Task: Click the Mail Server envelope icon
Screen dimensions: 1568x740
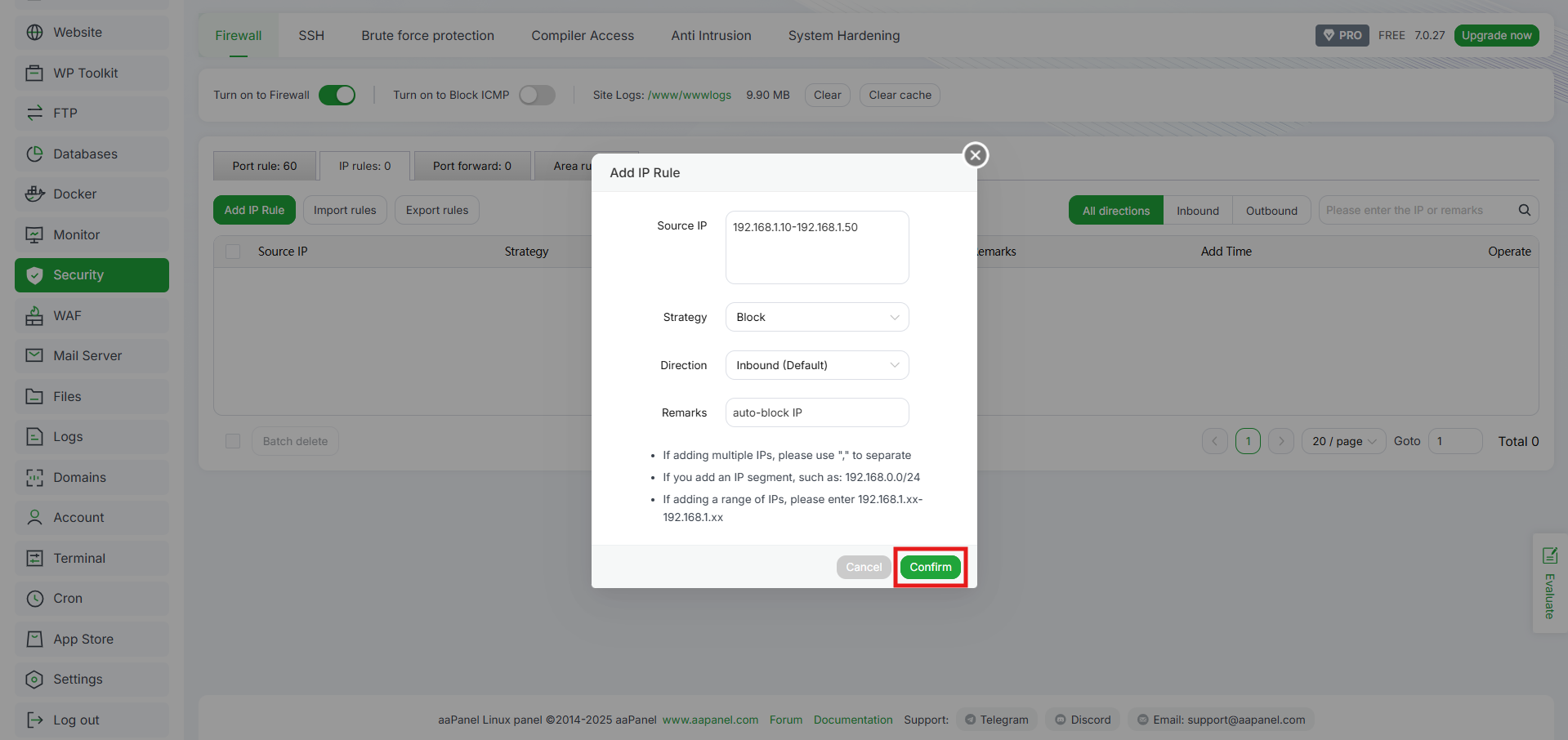Action: click(x=34, y=356)
